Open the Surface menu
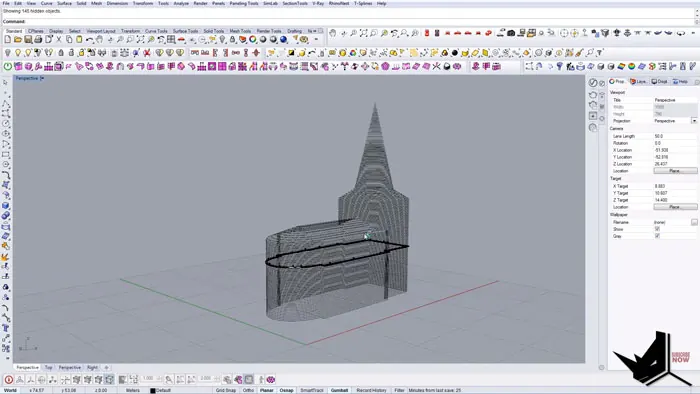 (x=64, y=3)
